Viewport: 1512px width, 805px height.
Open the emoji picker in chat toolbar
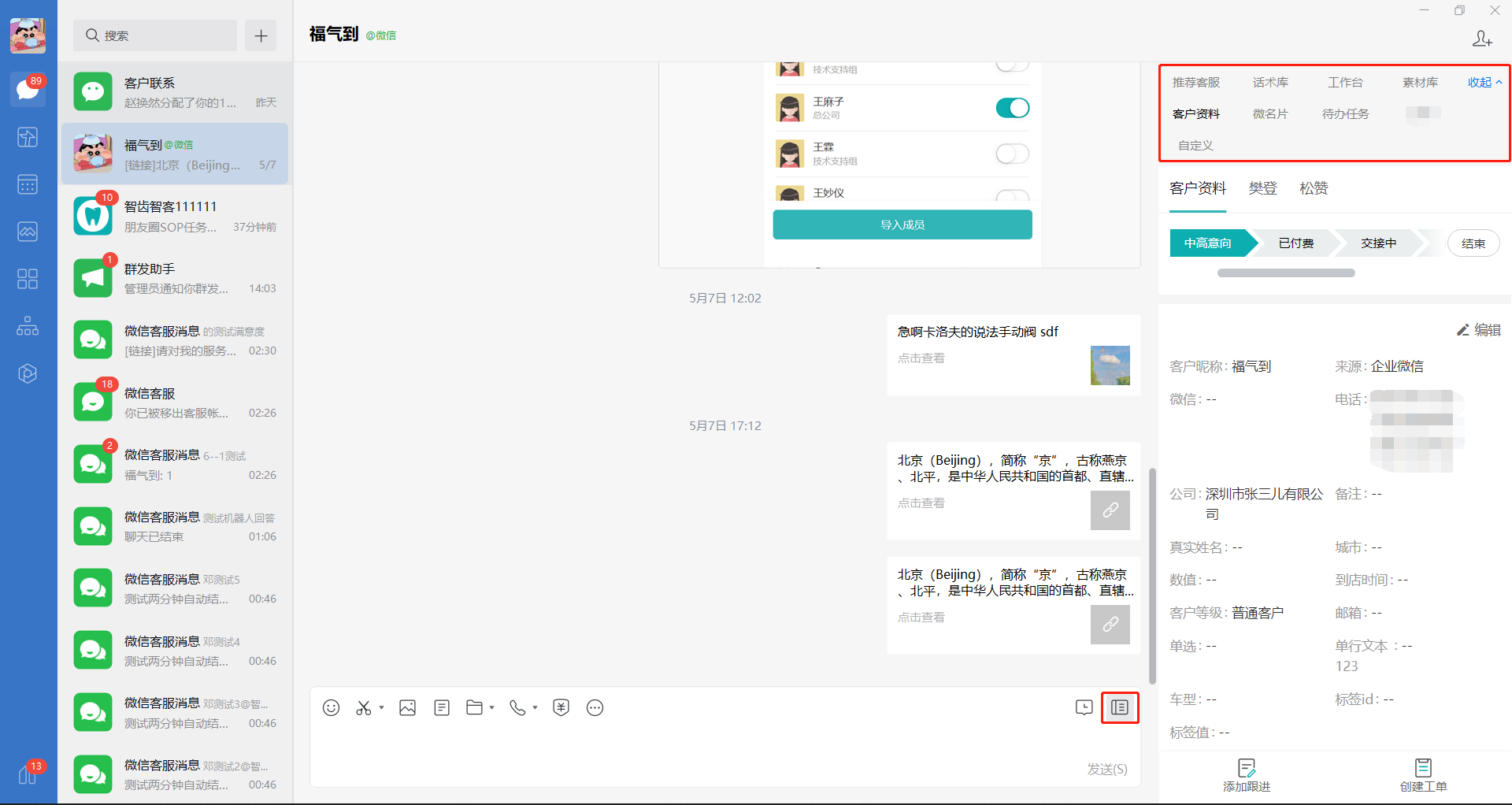point(332,707)
